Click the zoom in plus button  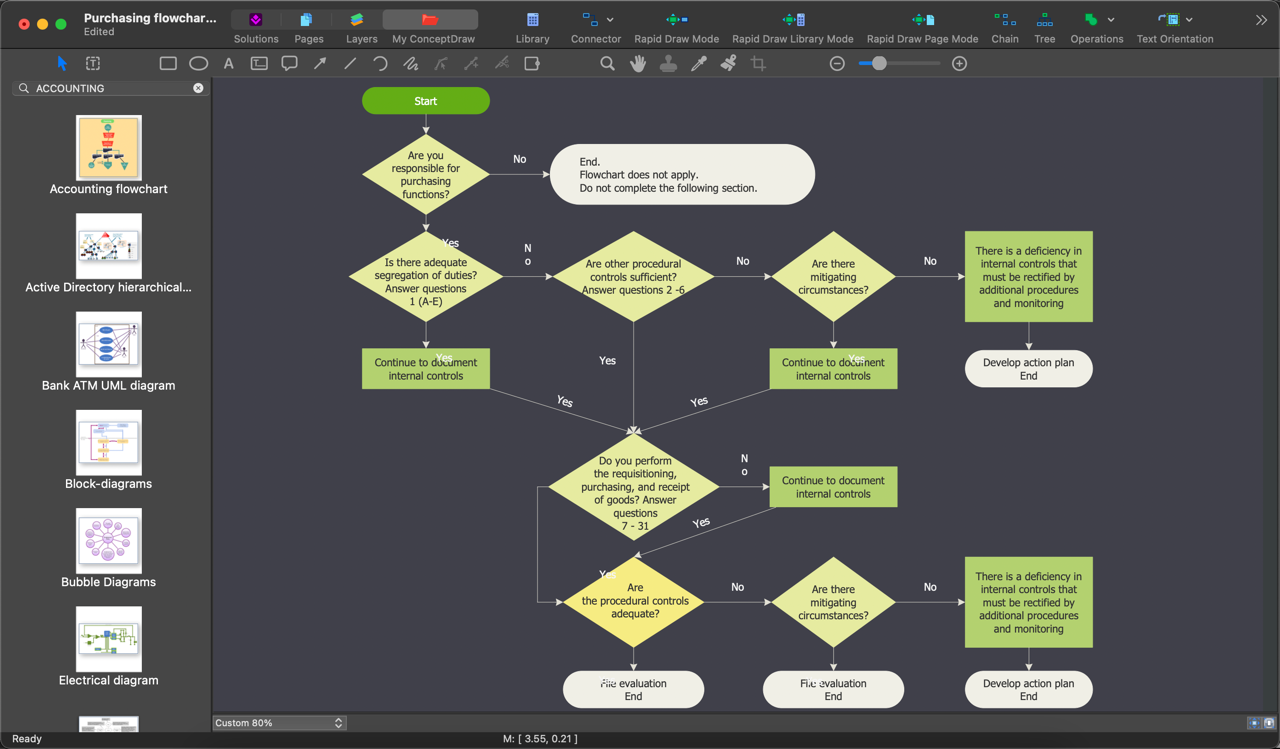(x=959, y=63)
